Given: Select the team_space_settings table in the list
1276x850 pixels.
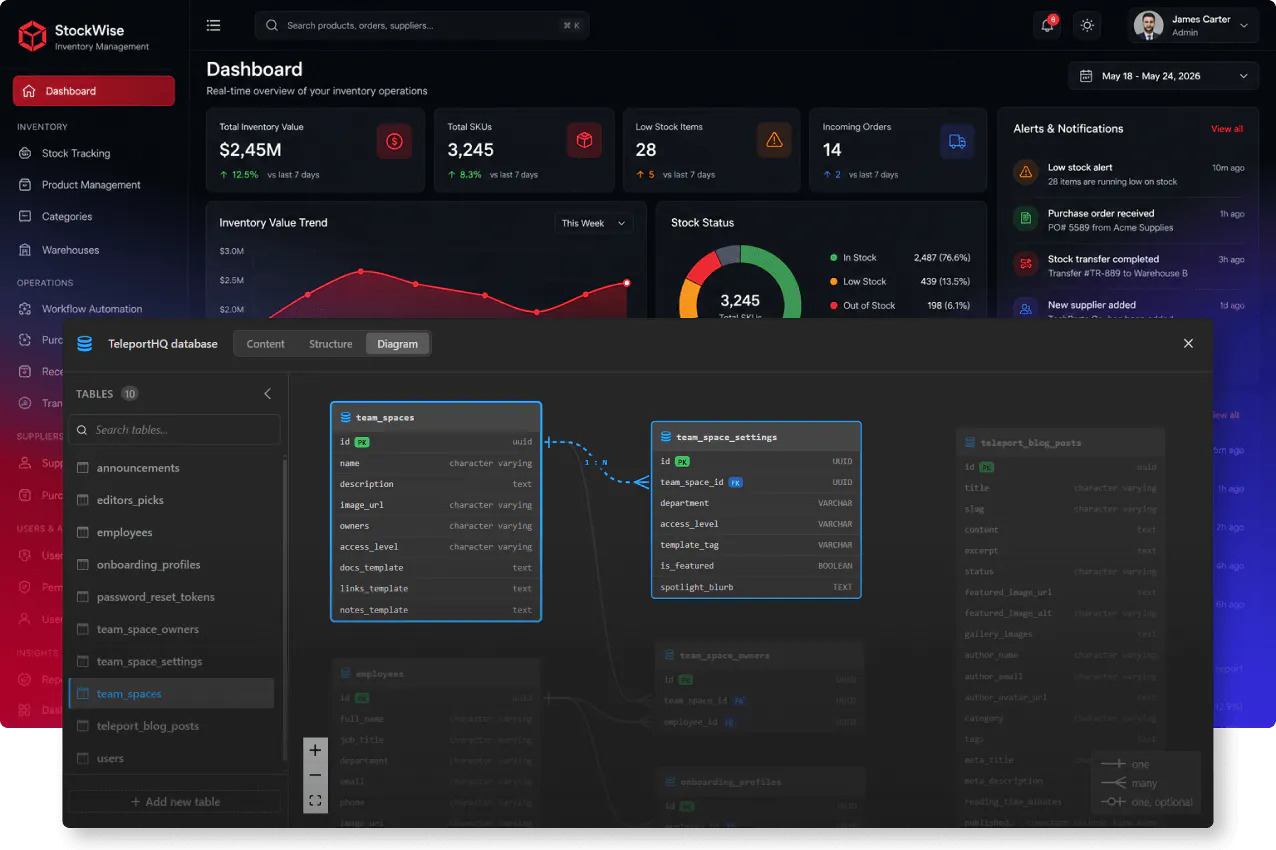Looking at the screenshot, I should tap(171, 662).
